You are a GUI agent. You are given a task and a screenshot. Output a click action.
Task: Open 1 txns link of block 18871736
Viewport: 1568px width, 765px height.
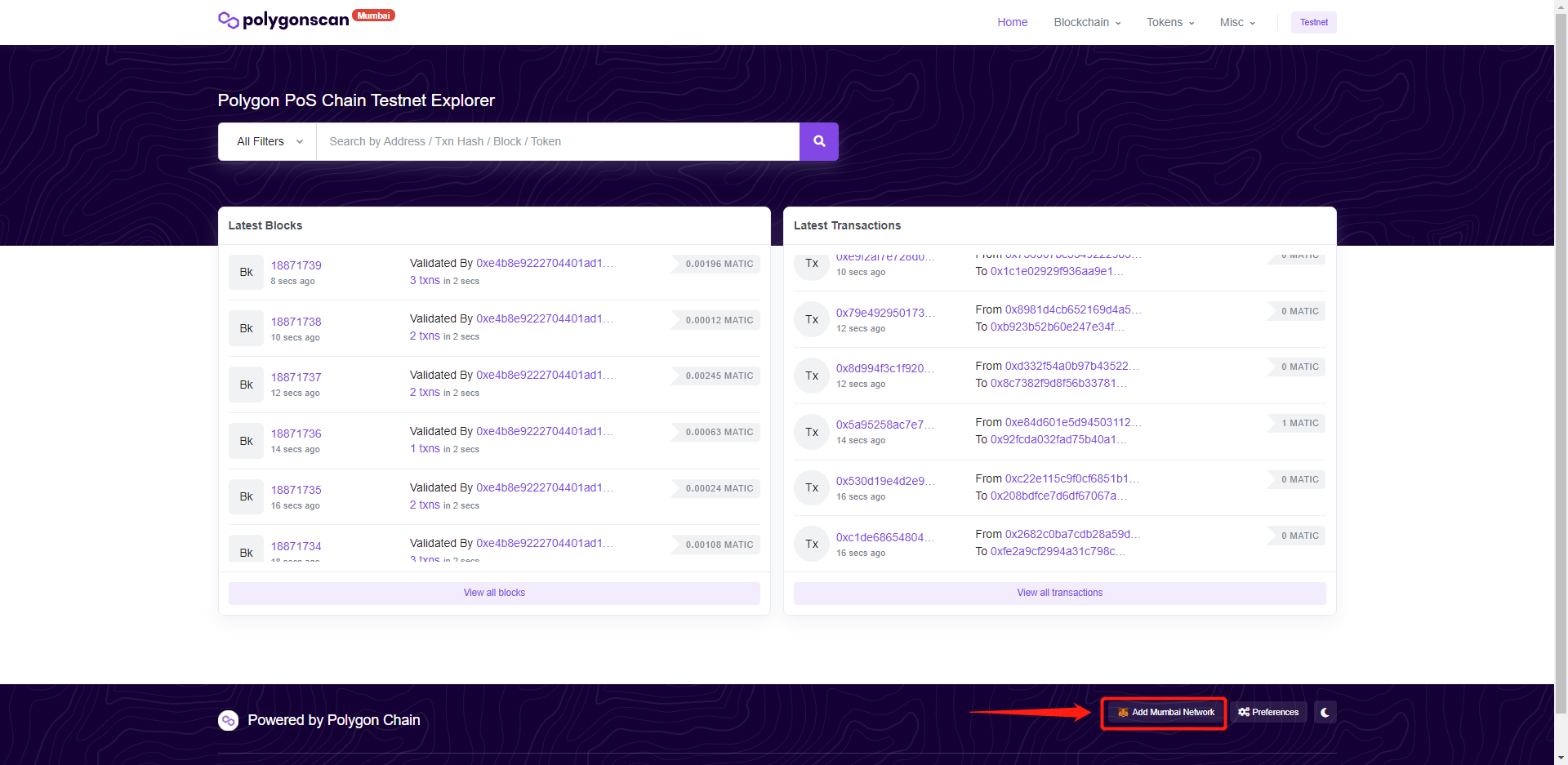click(425, 448)
